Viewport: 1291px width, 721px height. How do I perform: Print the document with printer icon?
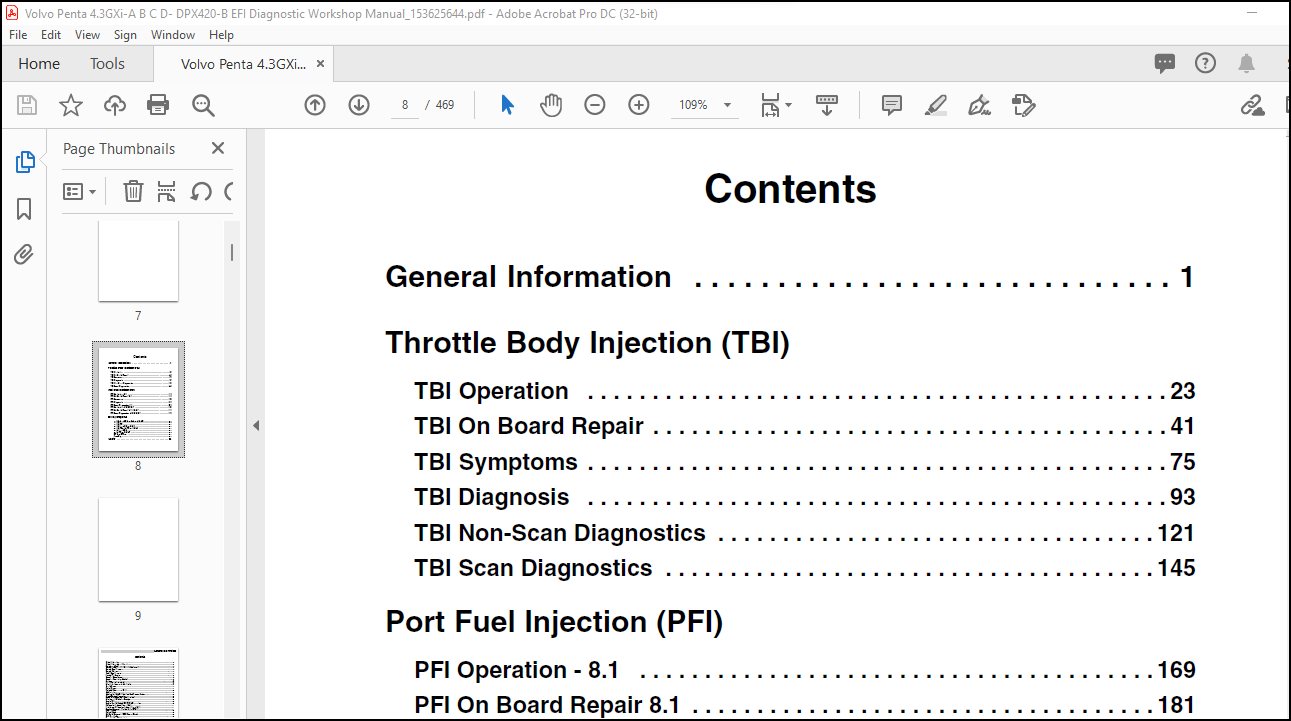pyautogui.click(x=158, y=105)
